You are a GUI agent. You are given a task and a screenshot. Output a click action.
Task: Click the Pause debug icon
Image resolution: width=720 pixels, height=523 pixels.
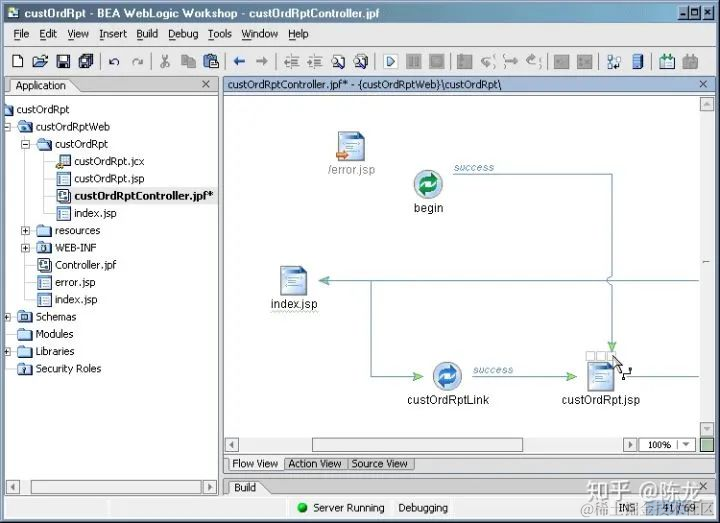click(413, 61)
